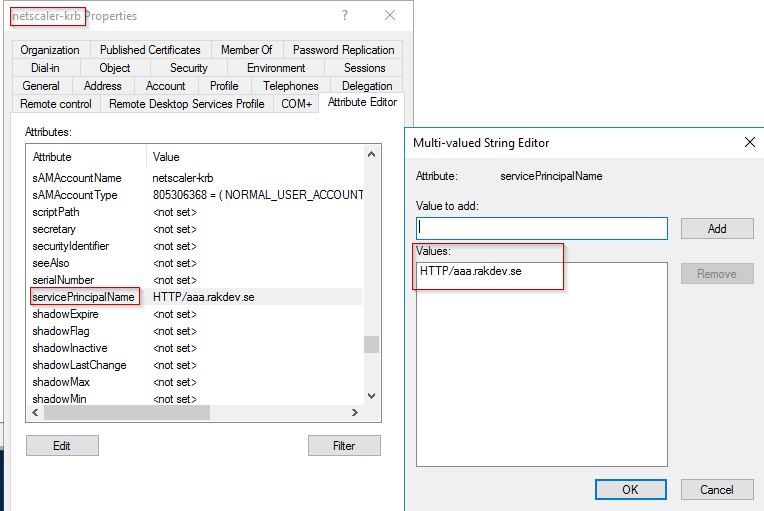The width and height of the screenshot is (764, 511).
Task: Open the Delegation tab
Action: point(366,86)
